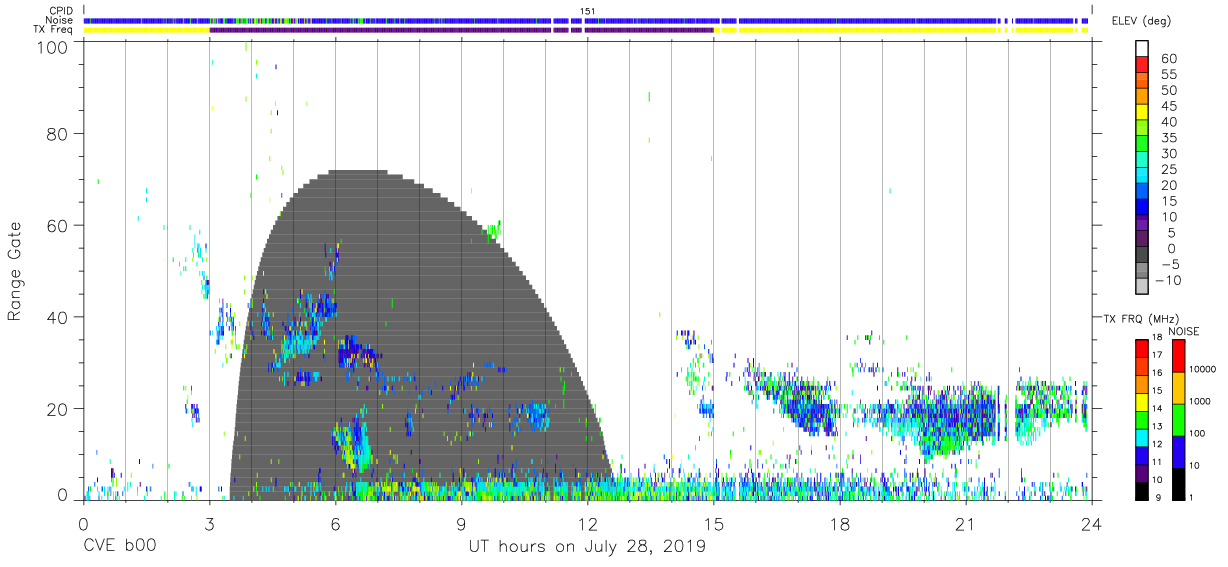
Task: Click the 'Noise' row label at top
Action: point(59,20)
